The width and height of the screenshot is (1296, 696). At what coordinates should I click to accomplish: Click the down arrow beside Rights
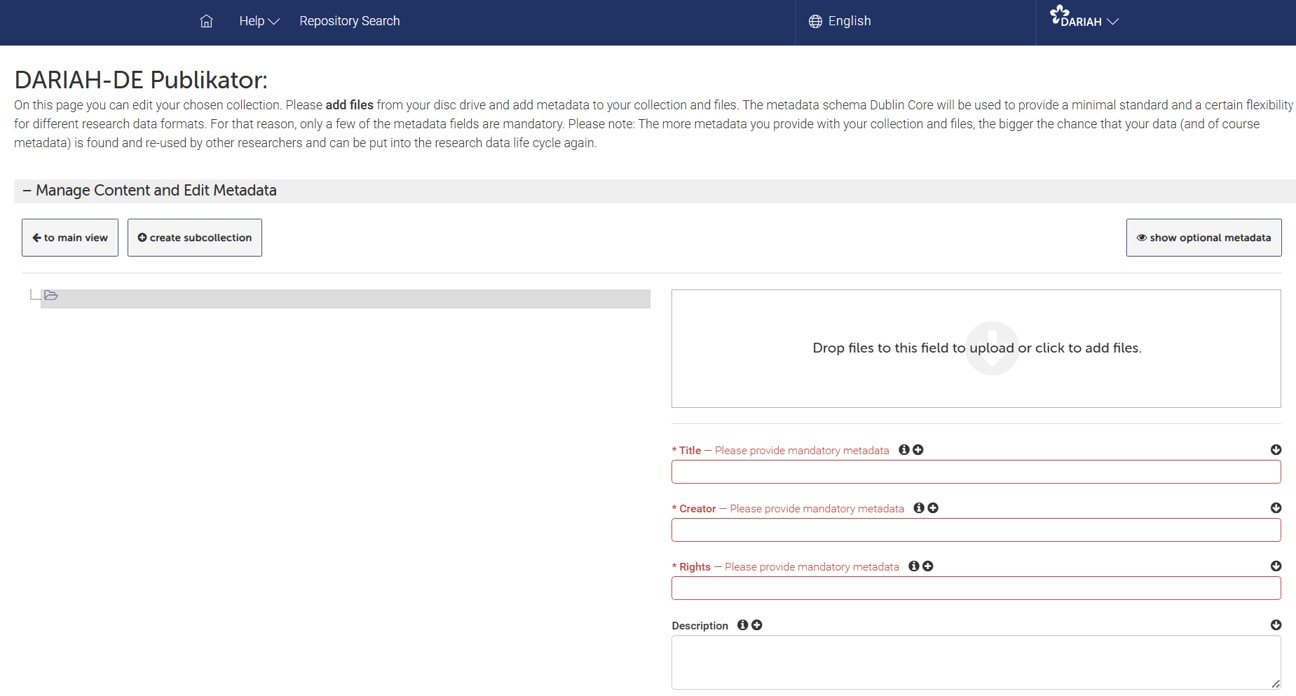click(x=1276, y=566)
